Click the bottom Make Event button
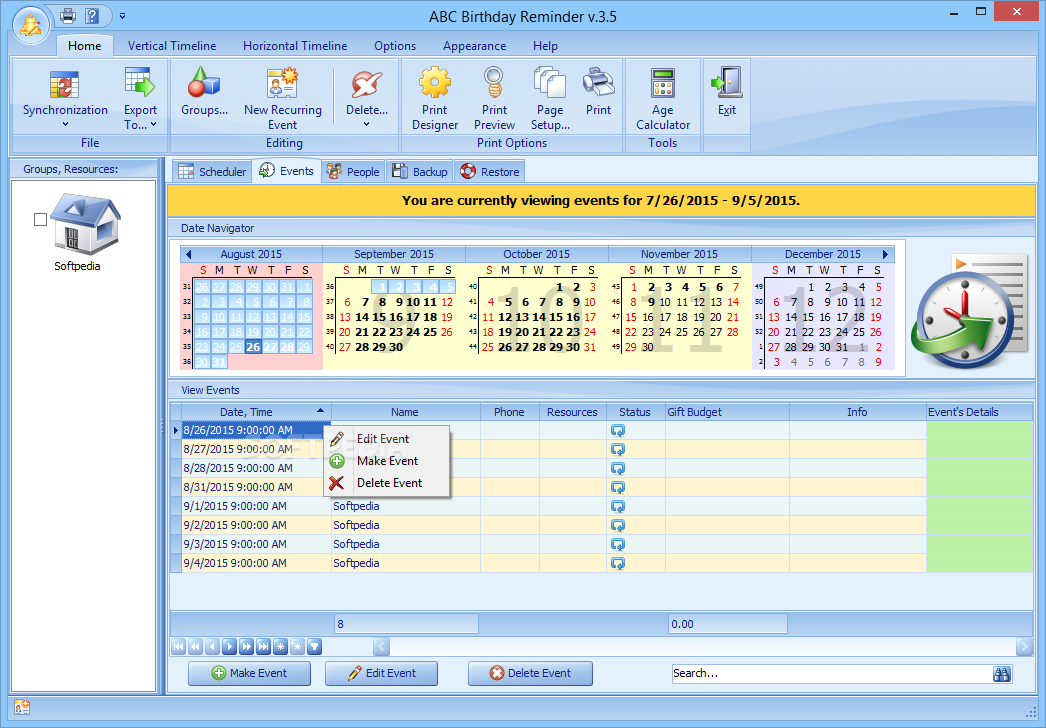Screen dimensions: 1046x728 coord(249,673)
